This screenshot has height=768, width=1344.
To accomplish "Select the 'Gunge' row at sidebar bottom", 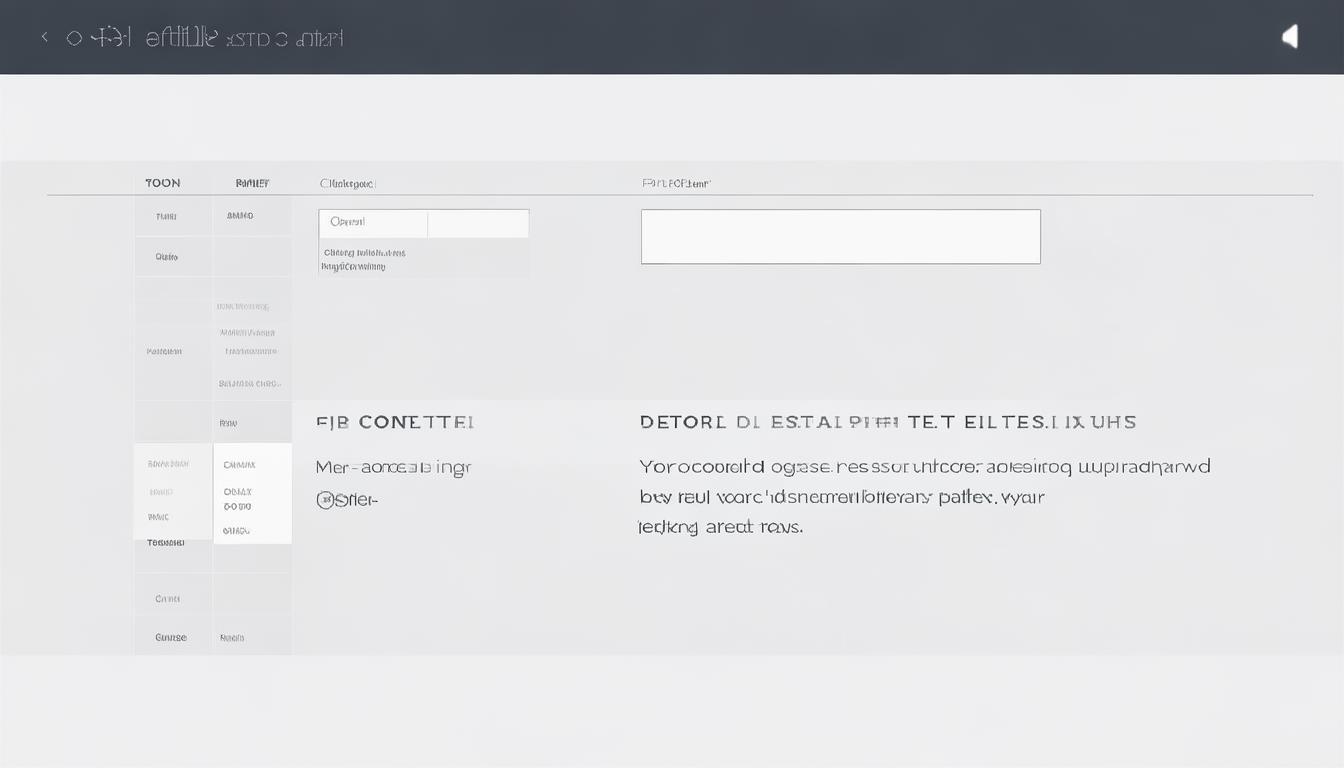I will pos(171,637).
